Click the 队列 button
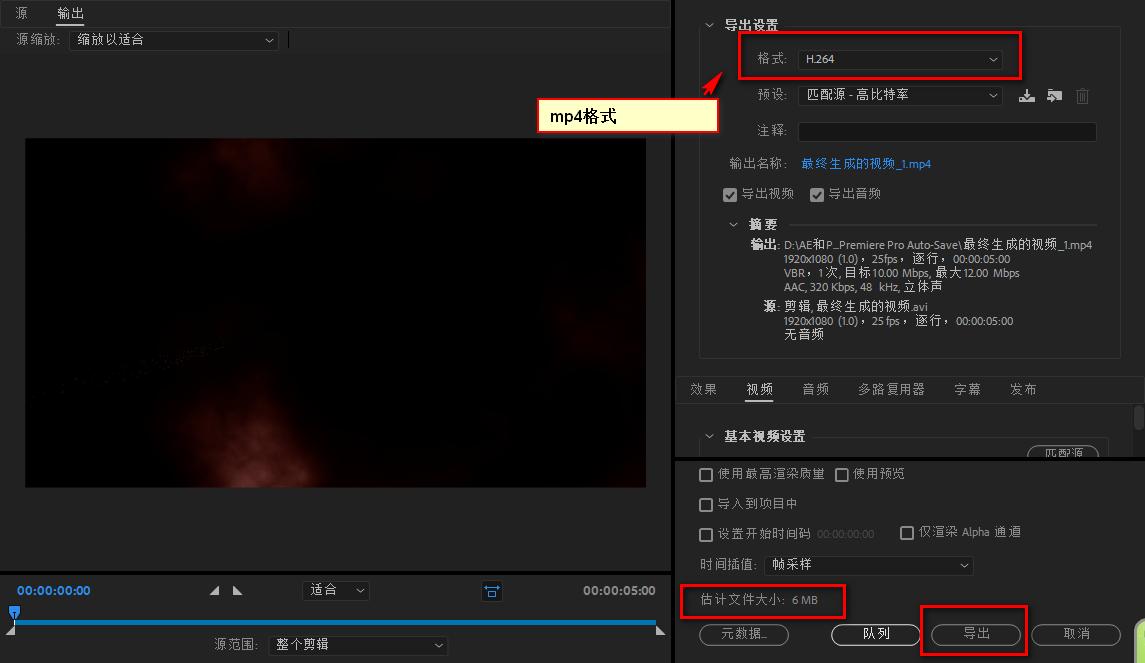Viewport: 1145px width, 663px height. coord(874,634)
